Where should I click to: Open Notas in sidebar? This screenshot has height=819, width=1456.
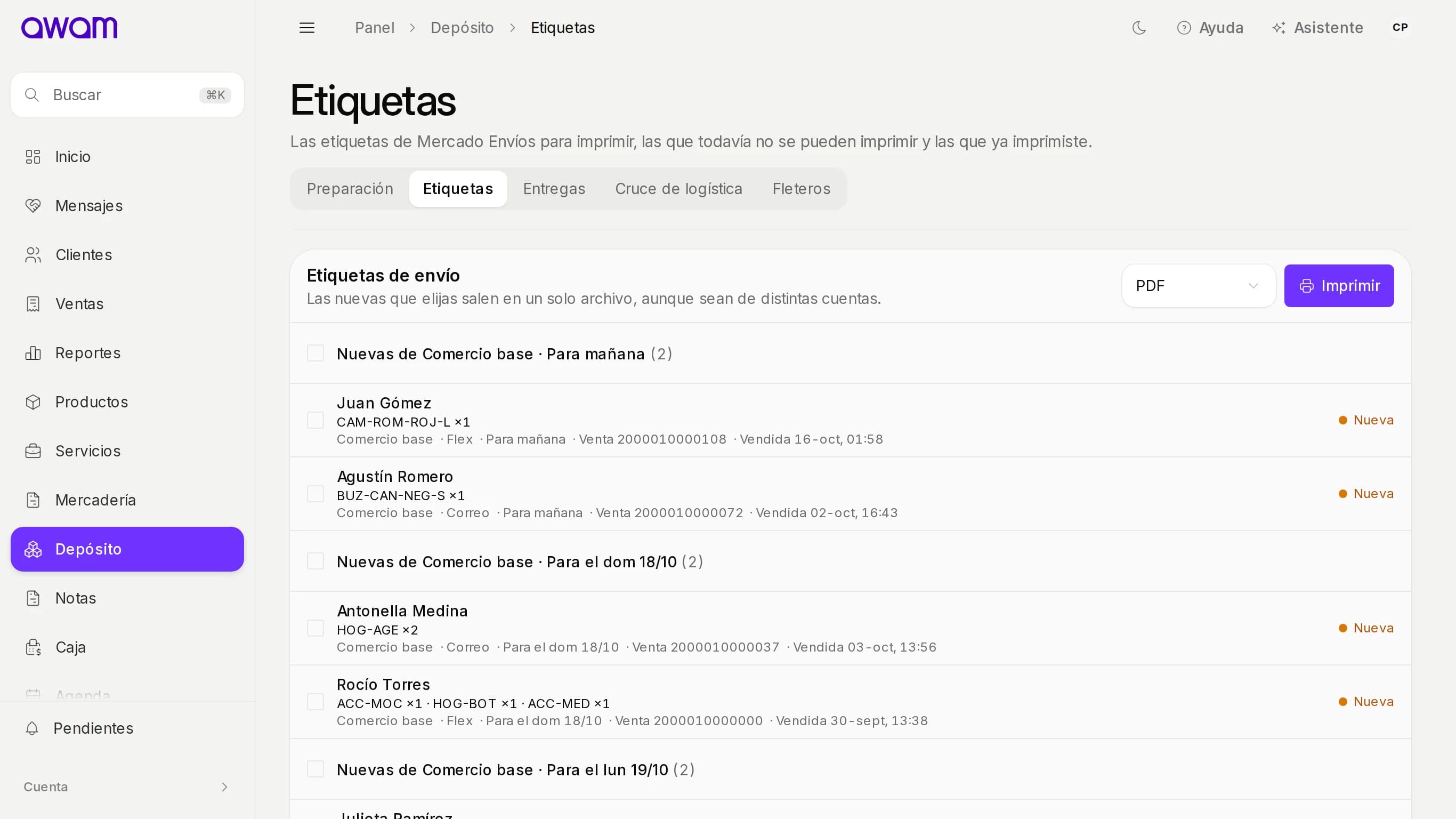click(127, 598)
